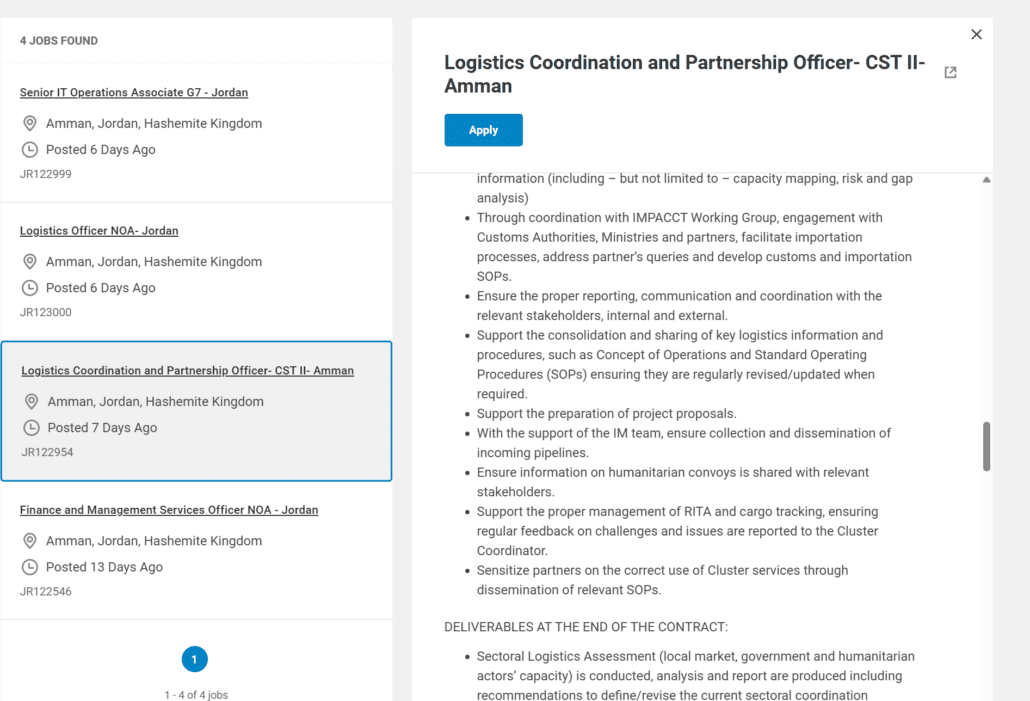Click the 4 JOBS FOUND header
This screenshot has height=701, width=1030.
(58, 41)
